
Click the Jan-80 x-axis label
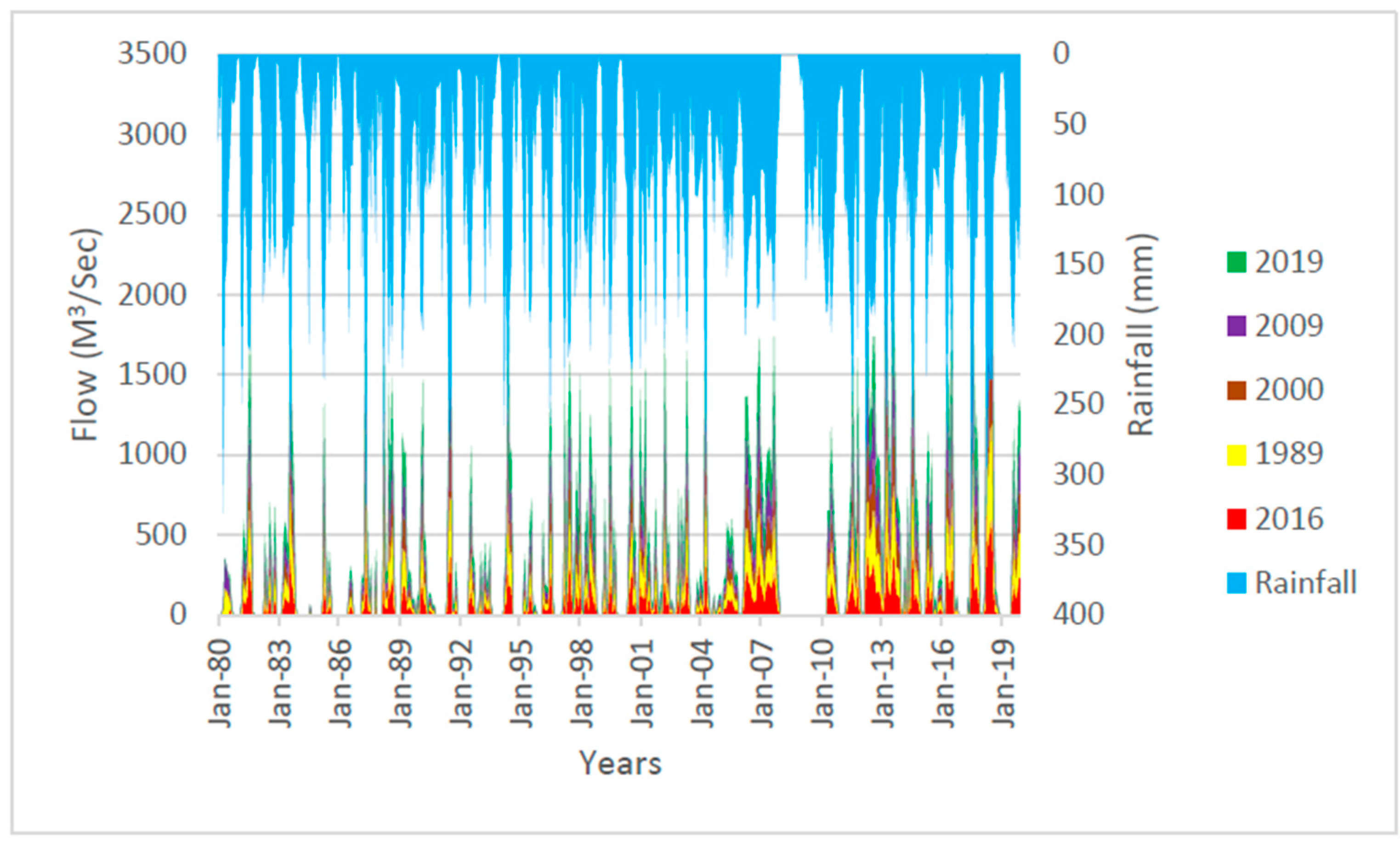(x=220, y=683)
